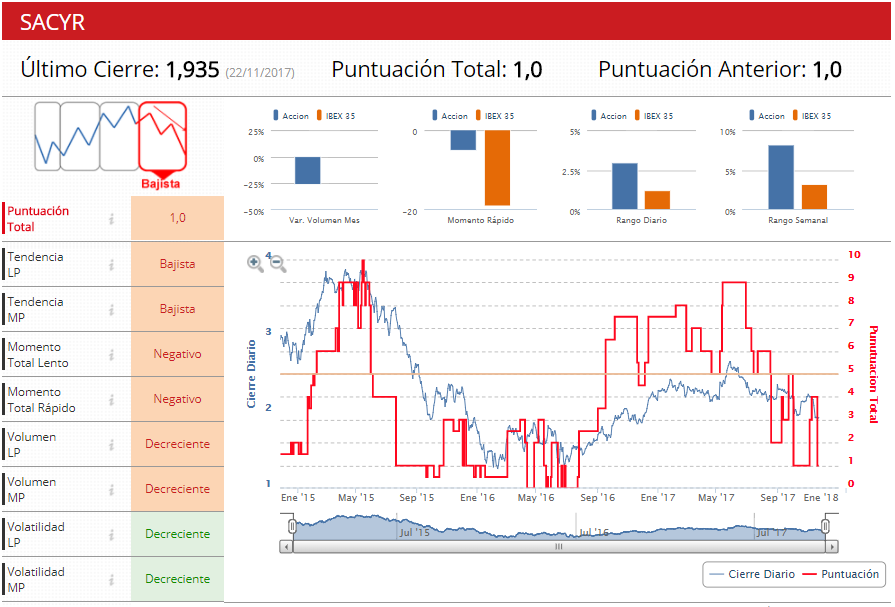This screenshot has height=607, width=895.
Task: Click the blue Accion bar in Rango Semanal
Action: [781, 178]
